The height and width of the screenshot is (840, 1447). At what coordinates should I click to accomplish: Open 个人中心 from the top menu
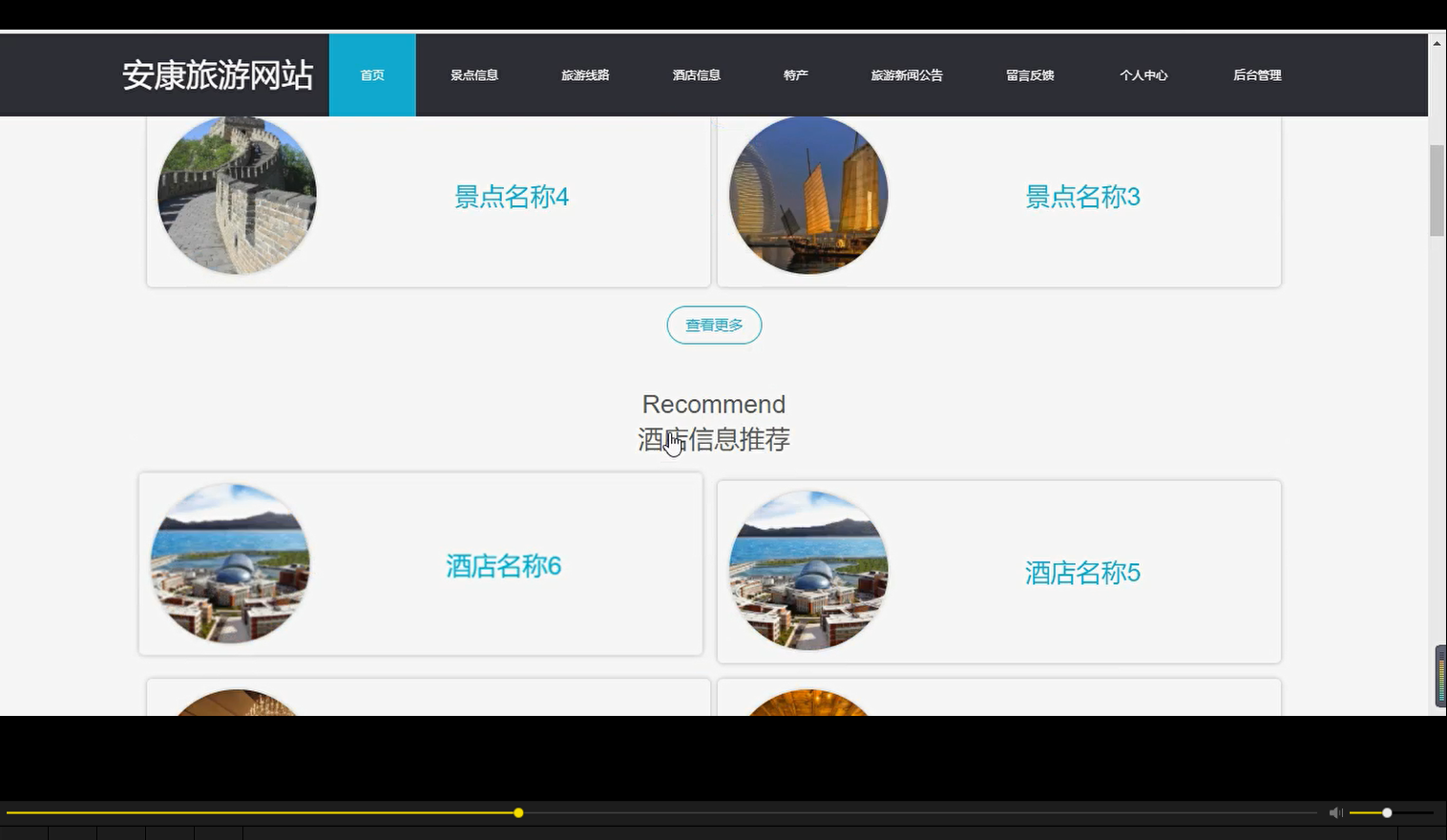1143,74
